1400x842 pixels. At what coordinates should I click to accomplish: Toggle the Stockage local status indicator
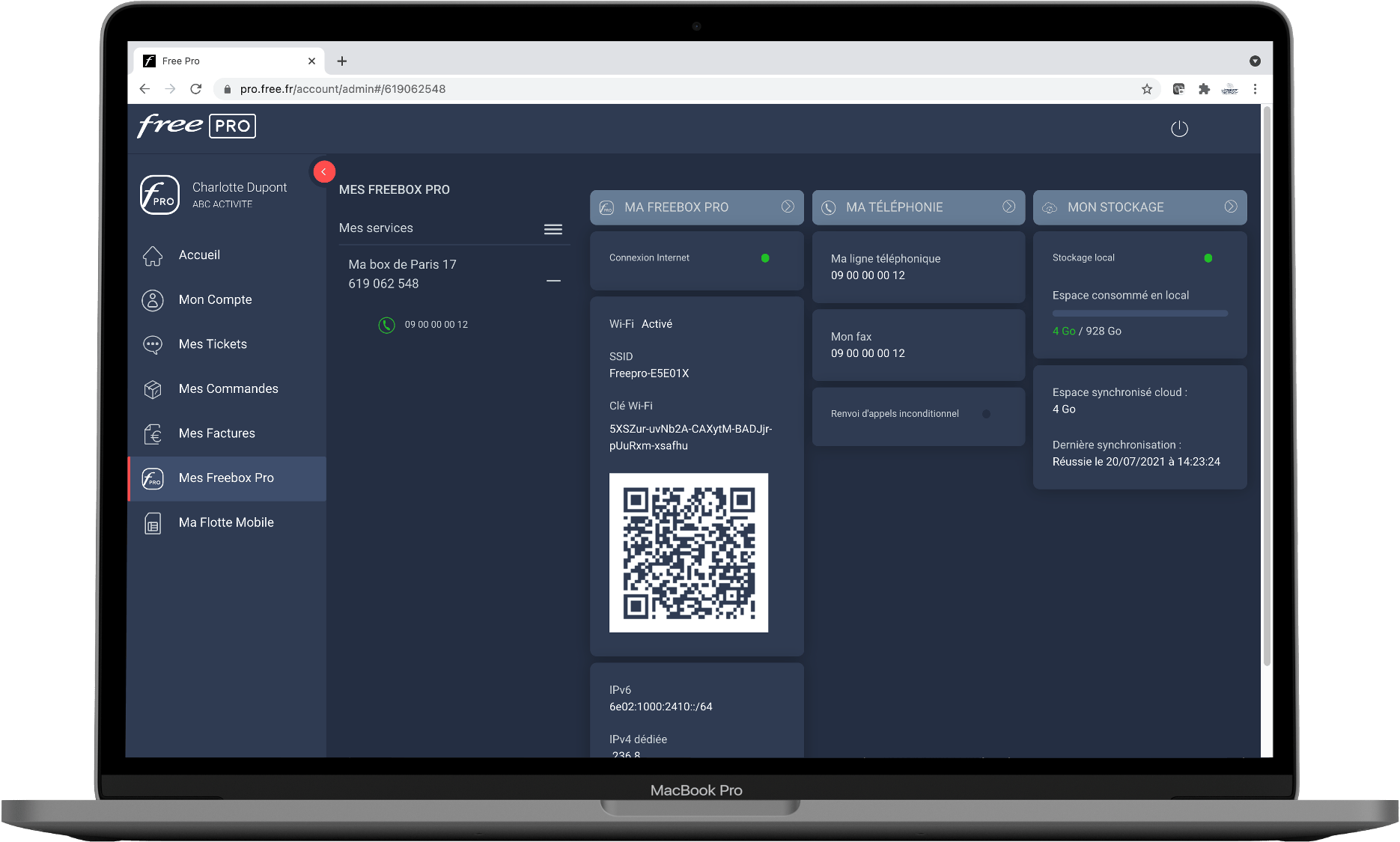[1208, 258]
